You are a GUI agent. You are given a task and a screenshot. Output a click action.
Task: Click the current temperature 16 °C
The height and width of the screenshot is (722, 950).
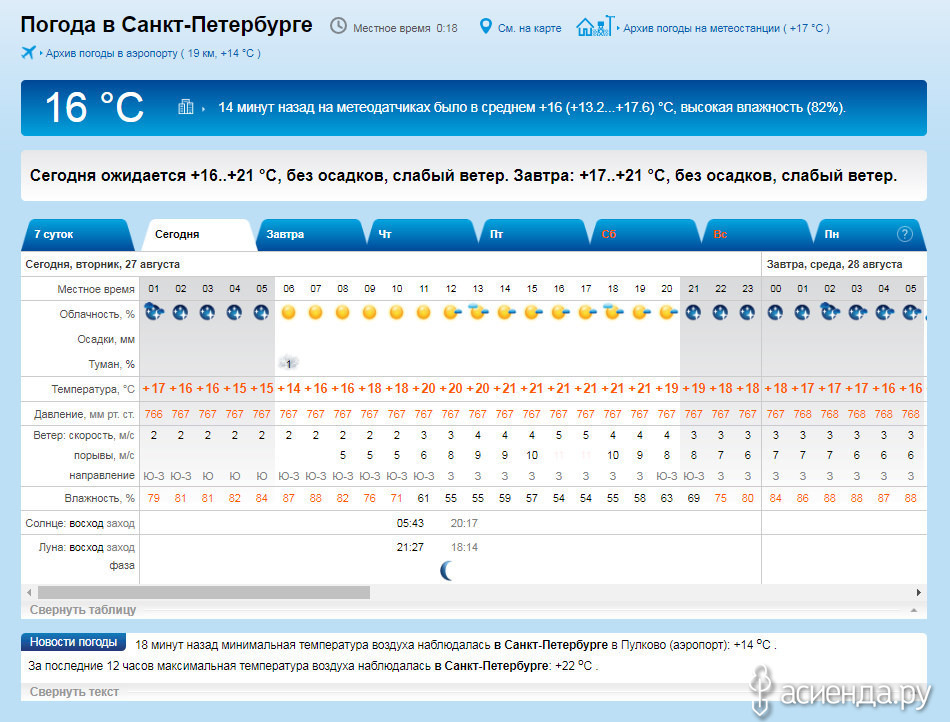click(x=94, y=108)
